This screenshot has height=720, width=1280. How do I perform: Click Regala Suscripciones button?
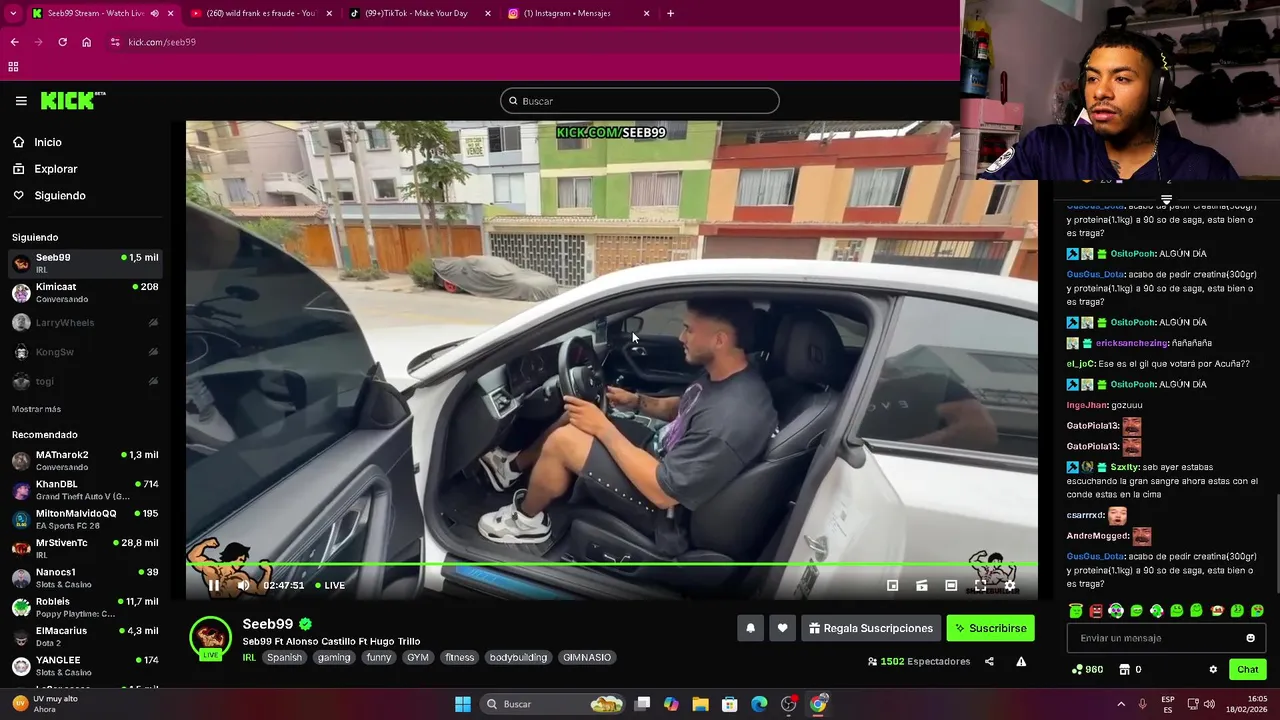[x=871, y=628]
